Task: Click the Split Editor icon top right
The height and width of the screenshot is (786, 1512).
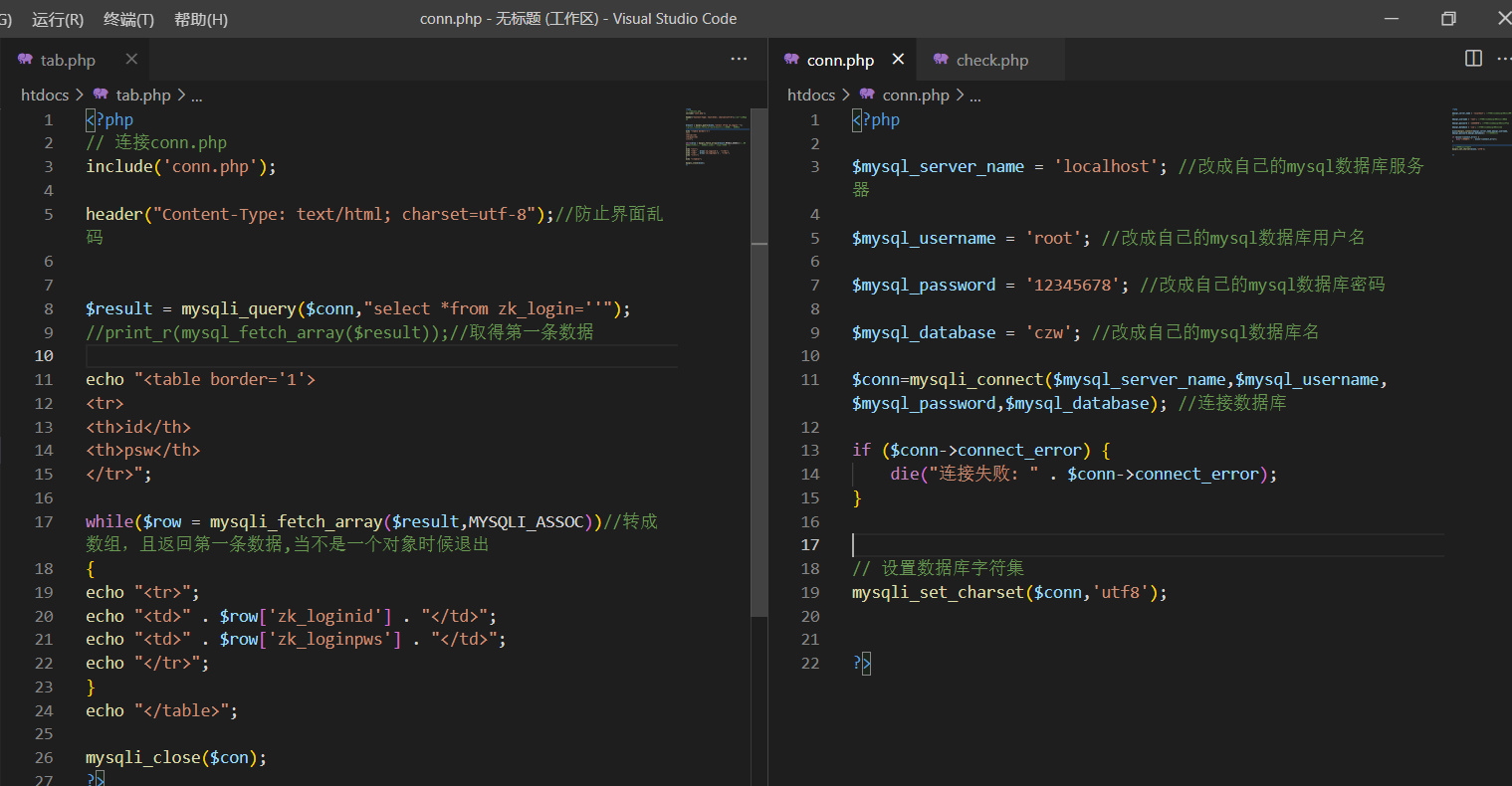Action: tap(1472, 58)
